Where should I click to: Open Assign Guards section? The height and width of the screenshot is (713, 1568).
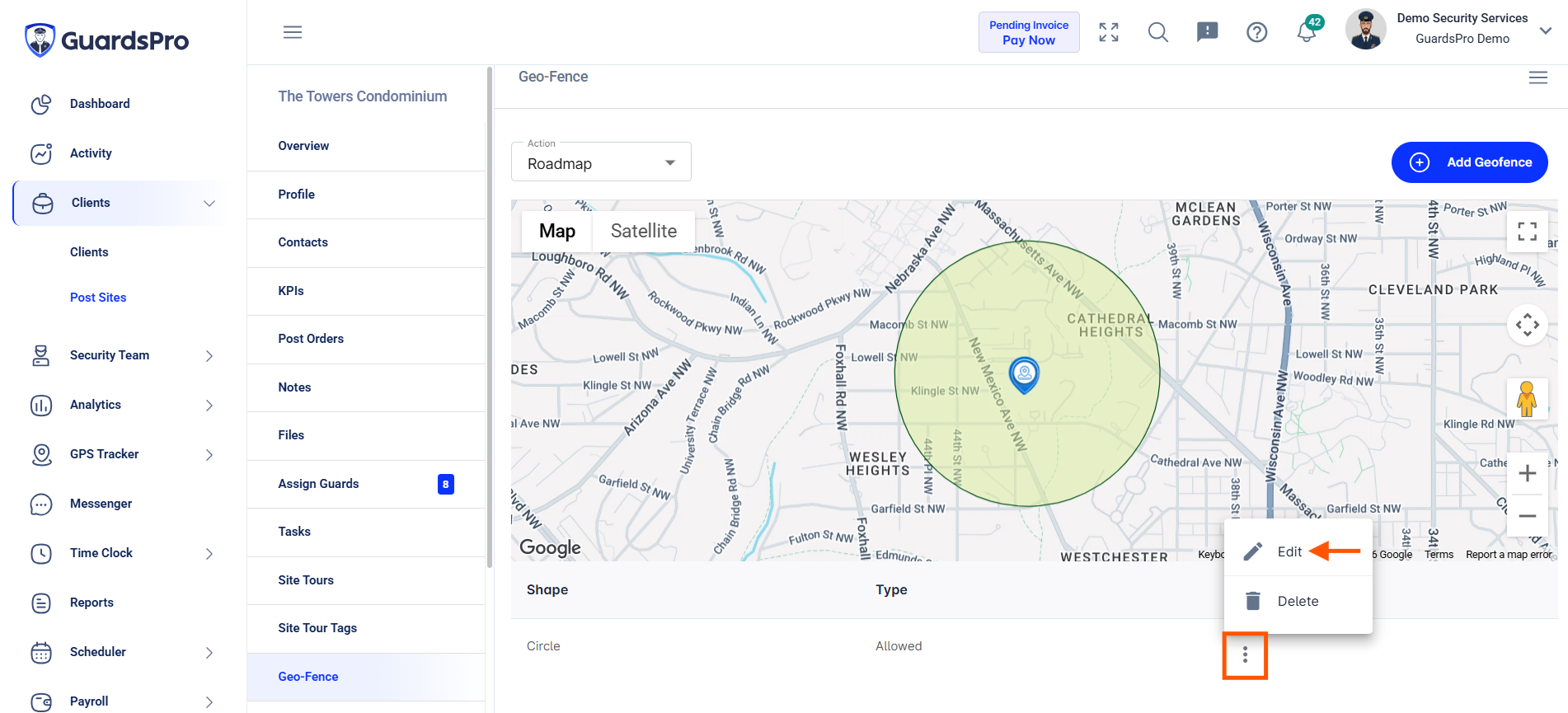[366, 484]
